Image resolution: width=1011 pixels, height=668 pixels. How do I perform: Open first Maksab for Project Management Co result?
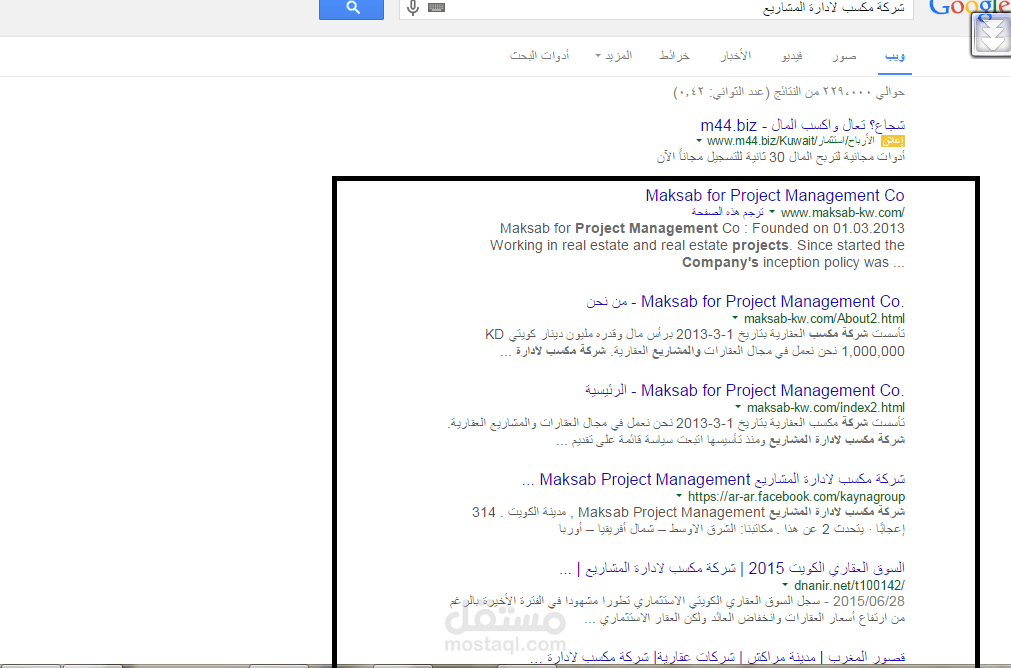point(775,195)
